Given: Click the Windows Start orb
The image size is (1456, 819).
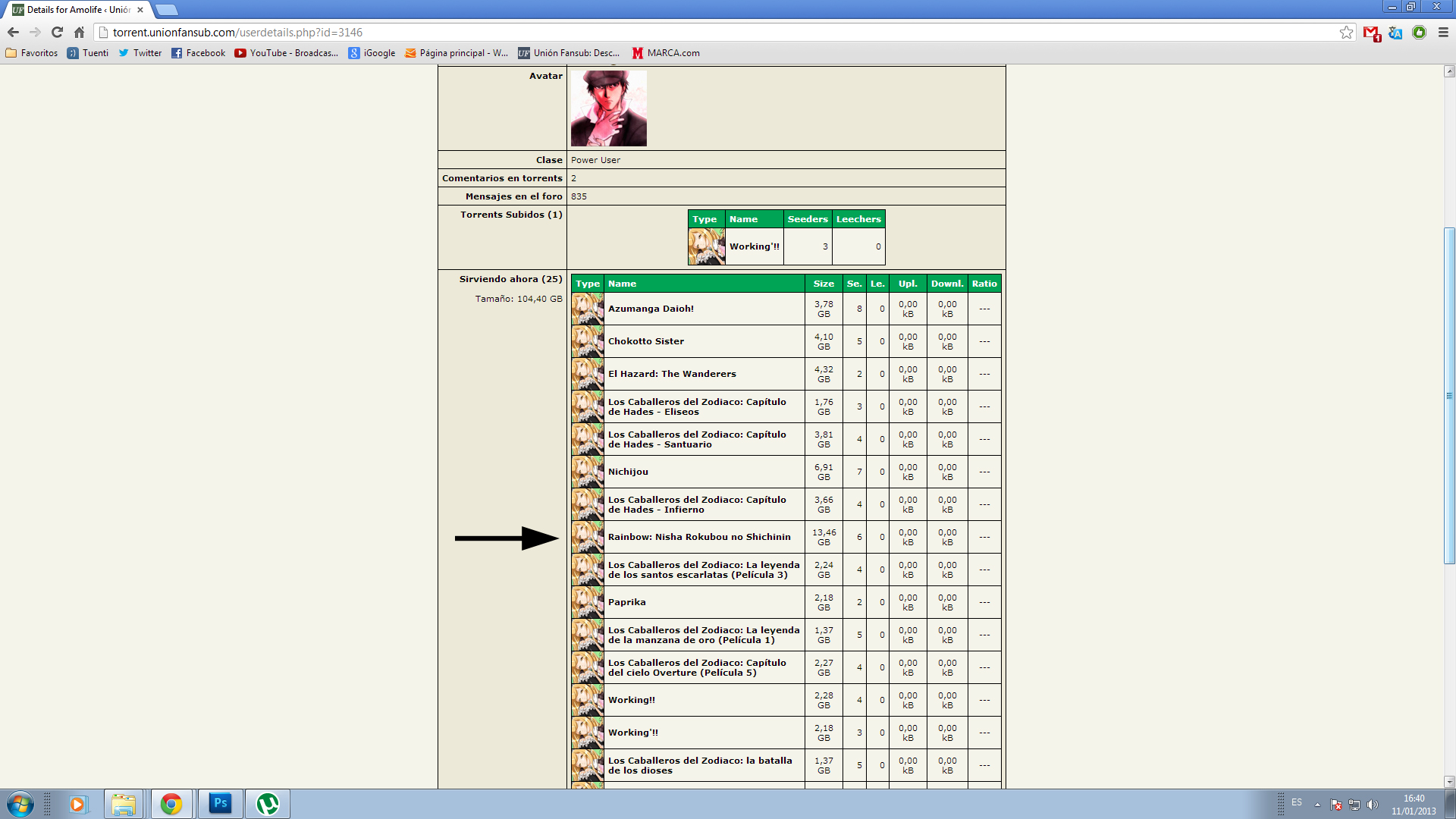Looking at the screenshot, I should point(20,804).
